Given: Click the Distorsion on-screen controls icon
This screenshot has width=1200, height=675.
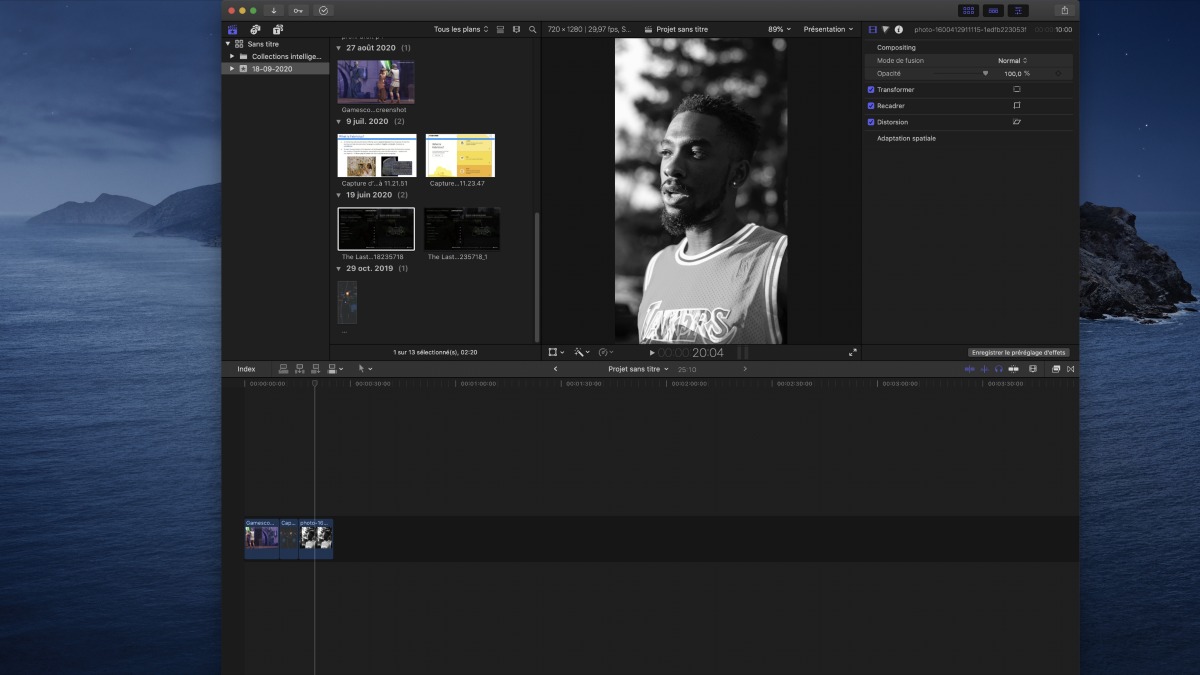Looking at the screenshot, I should pos(1016,121).
